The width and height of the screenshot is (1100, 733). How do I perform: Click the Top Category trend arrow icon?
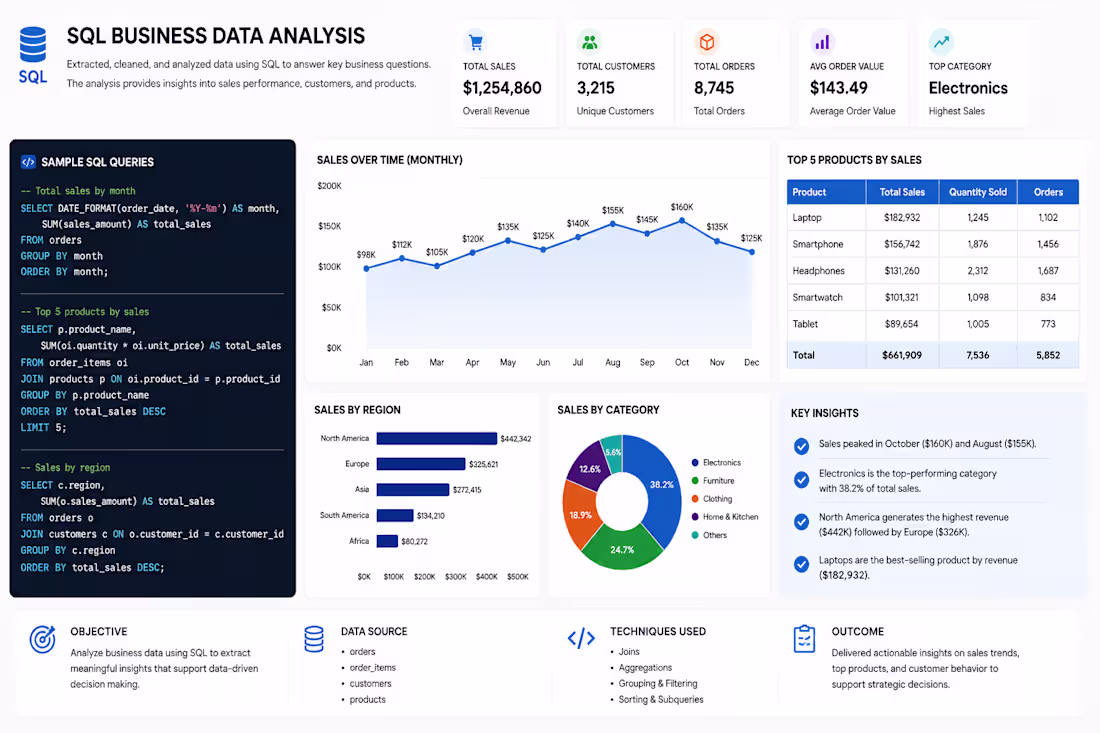(941, 42)
